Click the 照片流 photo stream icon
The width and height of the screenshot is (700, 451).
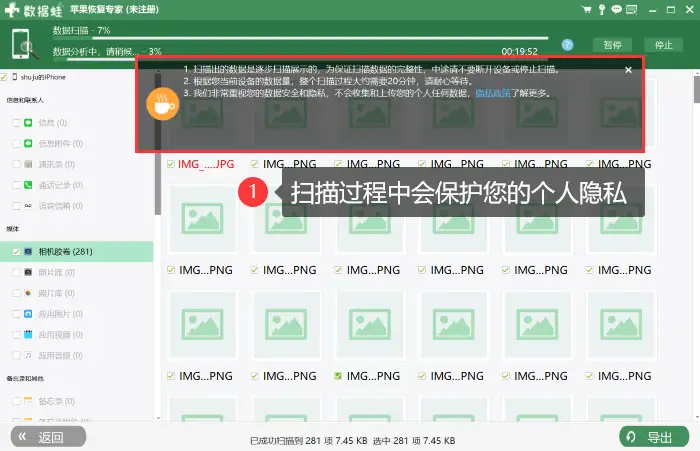(x=28, y=272)
